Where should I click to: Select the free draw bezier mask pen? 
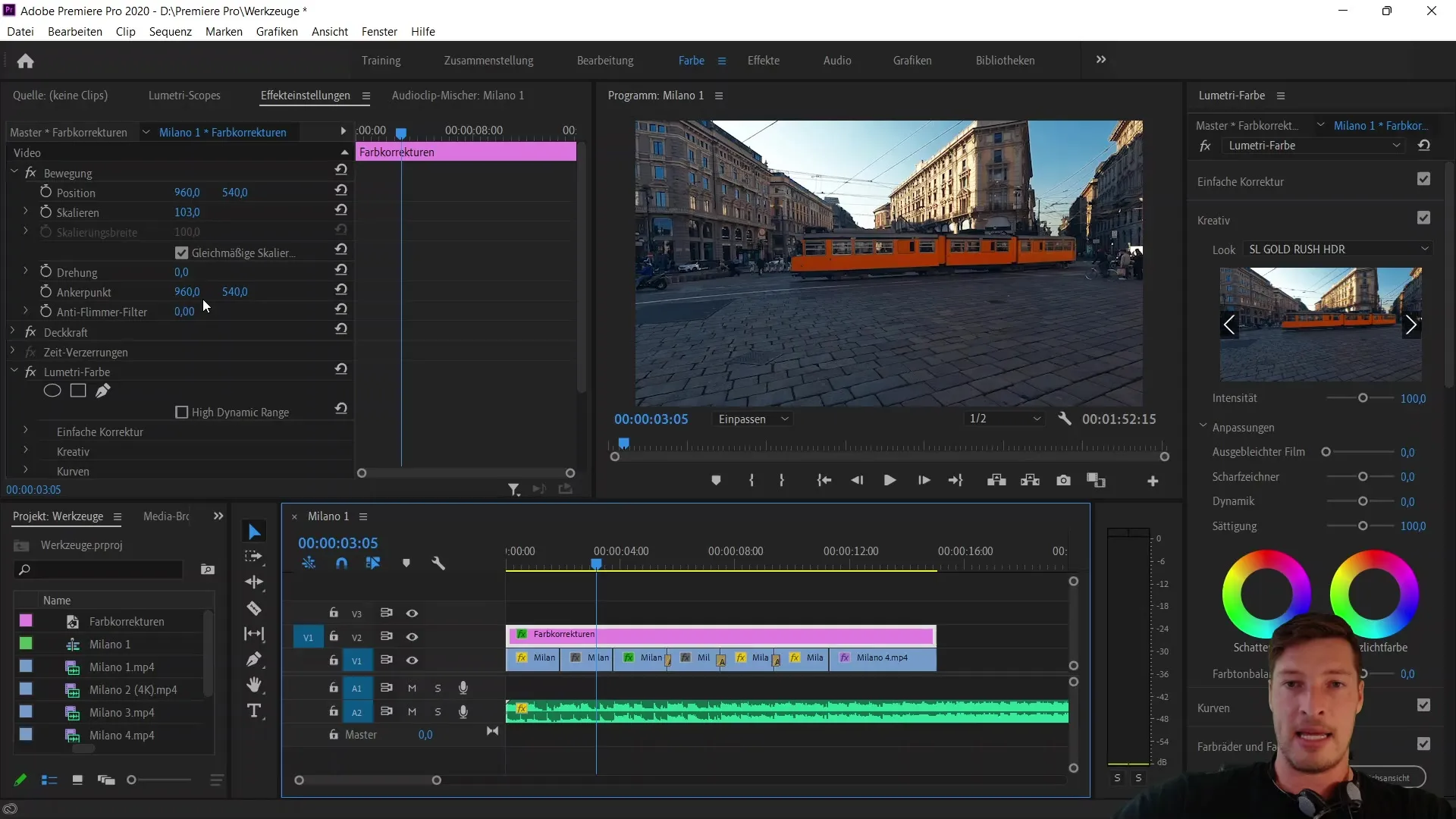point(103,391)
